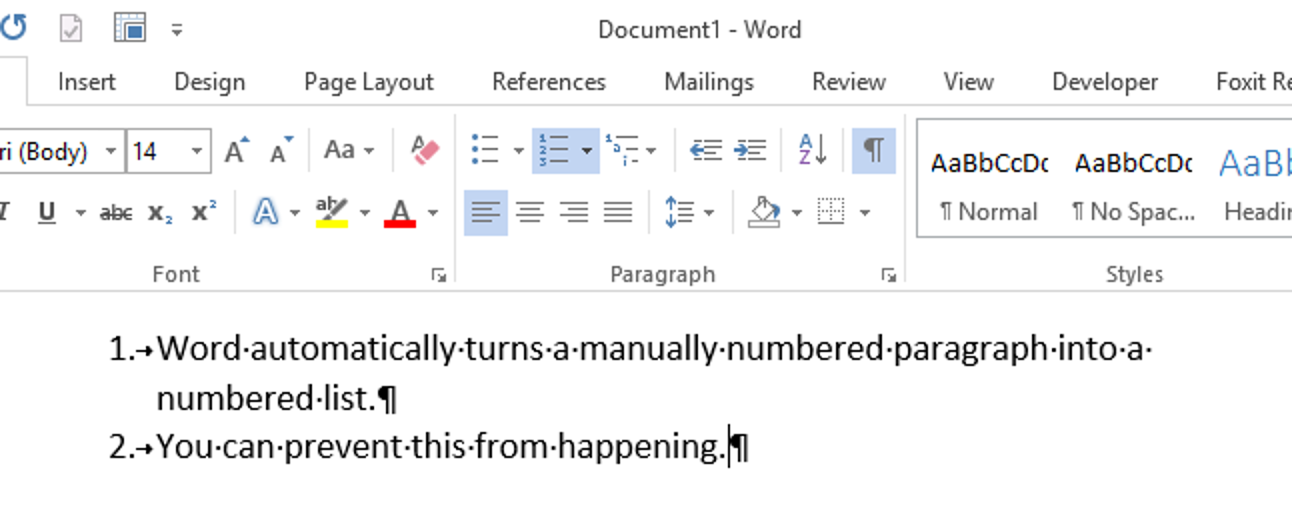Switch to the Design tab
Screen dimensions: 1292x524
209,82
